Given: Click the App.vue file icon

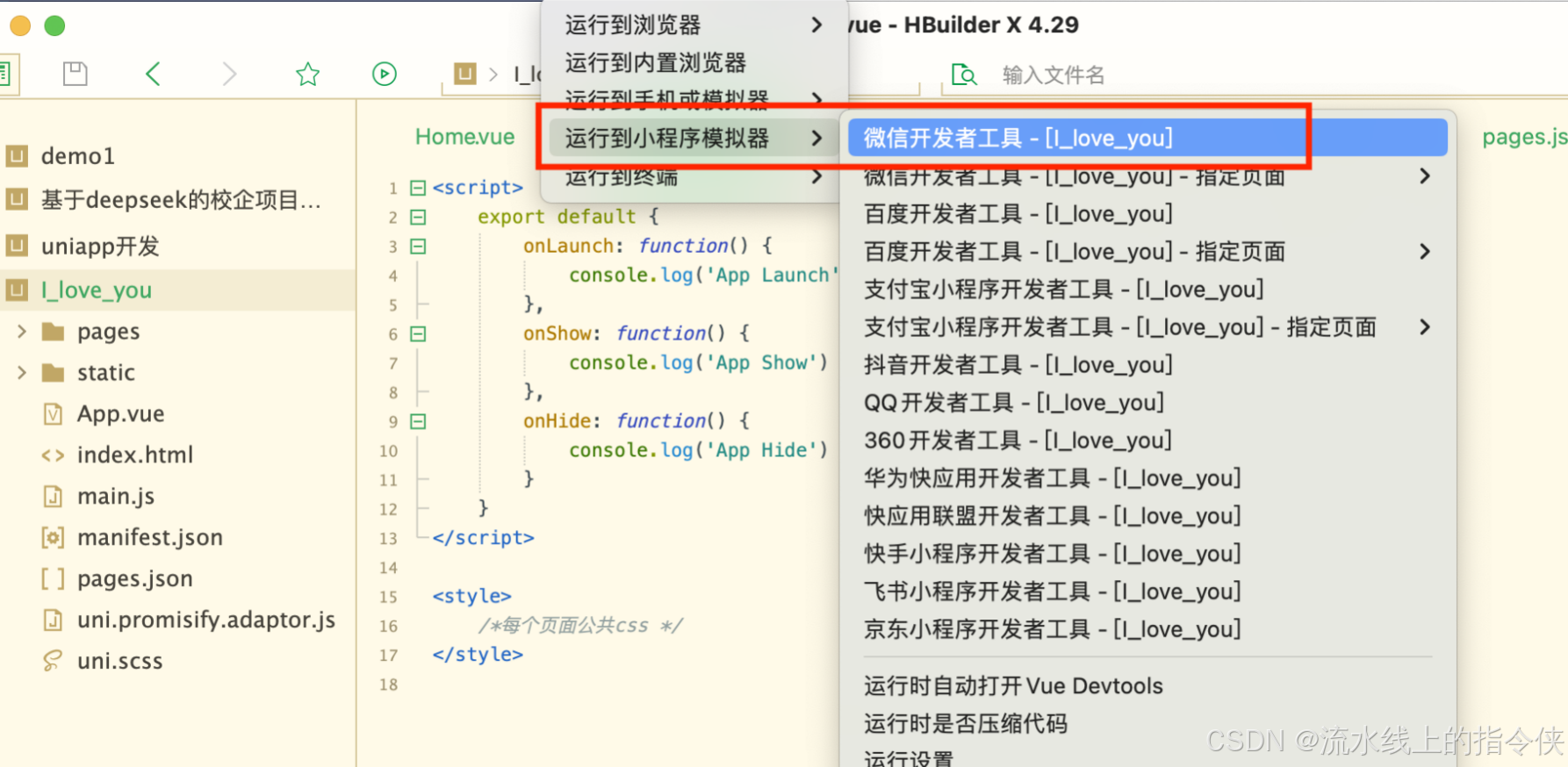Looking at the screenshot, I should (54, 413).
